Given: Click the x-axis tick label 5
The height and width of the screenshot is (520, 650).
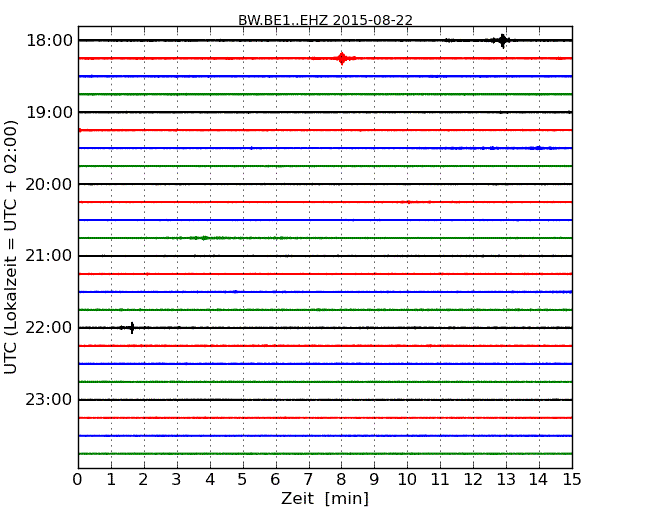Looking at the screenshot, I should click(x=243, y=480).
